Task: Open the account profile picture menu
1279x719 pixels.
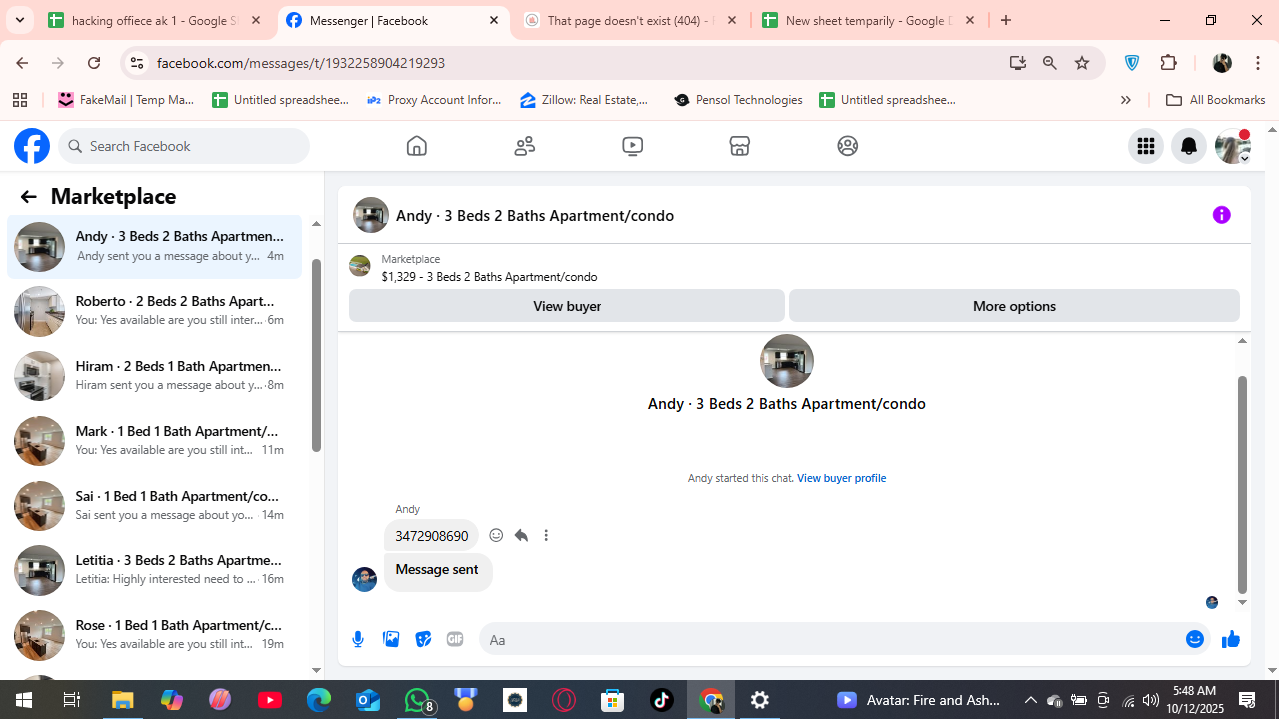Action: point(1232,146)
